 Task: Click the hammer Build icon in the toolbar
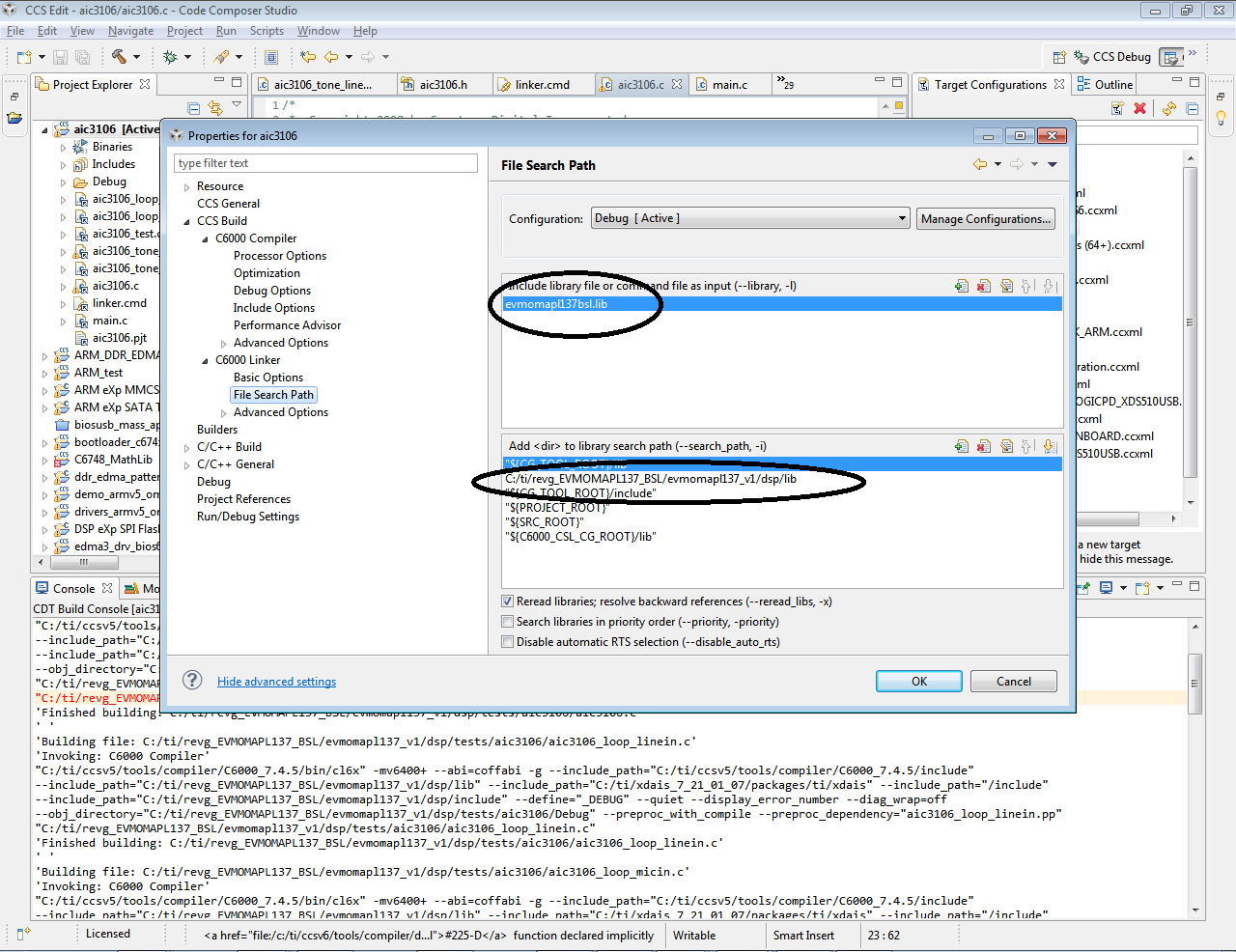click(119, 57)
